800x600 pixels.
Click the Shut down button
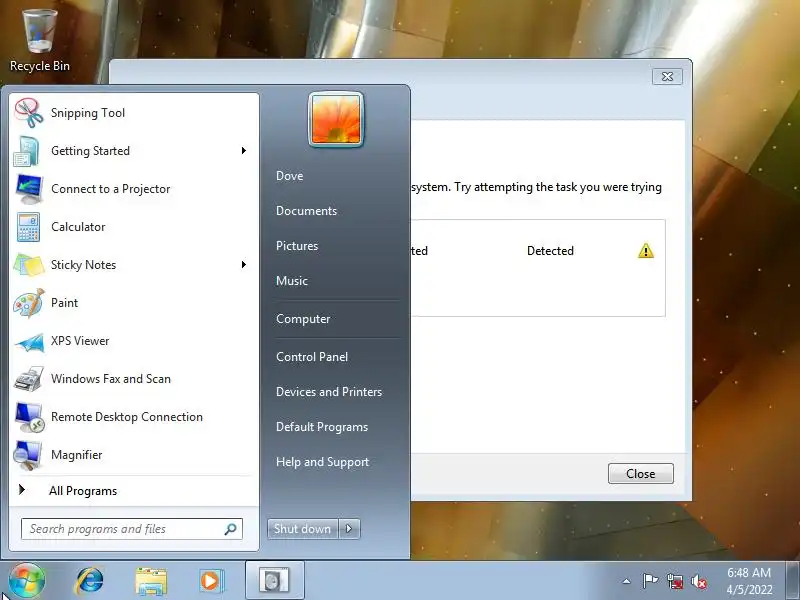(x=303, y=529)
